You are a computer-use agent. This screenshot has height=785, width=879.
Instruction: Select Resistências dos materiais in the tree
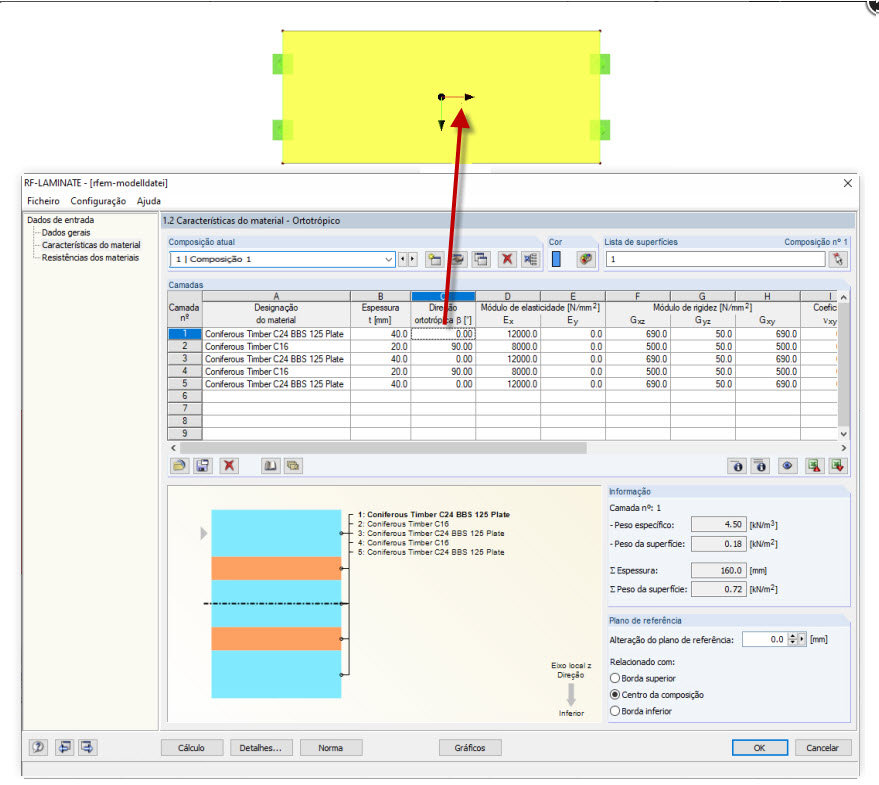click(x=90, y=258)
